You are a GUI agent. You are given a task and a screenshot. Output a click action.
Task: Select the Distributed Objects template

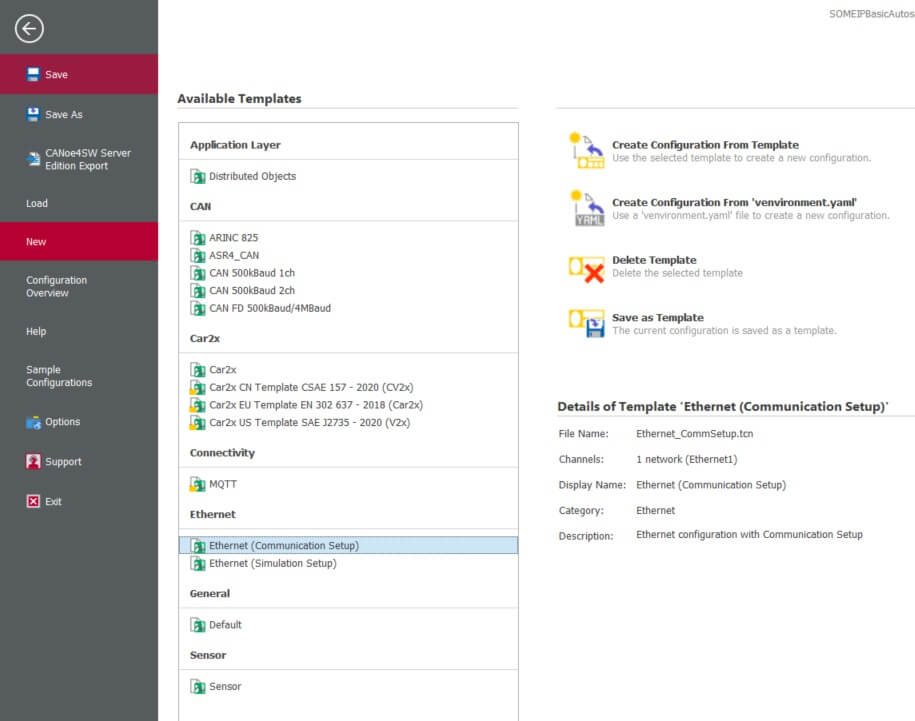coord(252,177)
